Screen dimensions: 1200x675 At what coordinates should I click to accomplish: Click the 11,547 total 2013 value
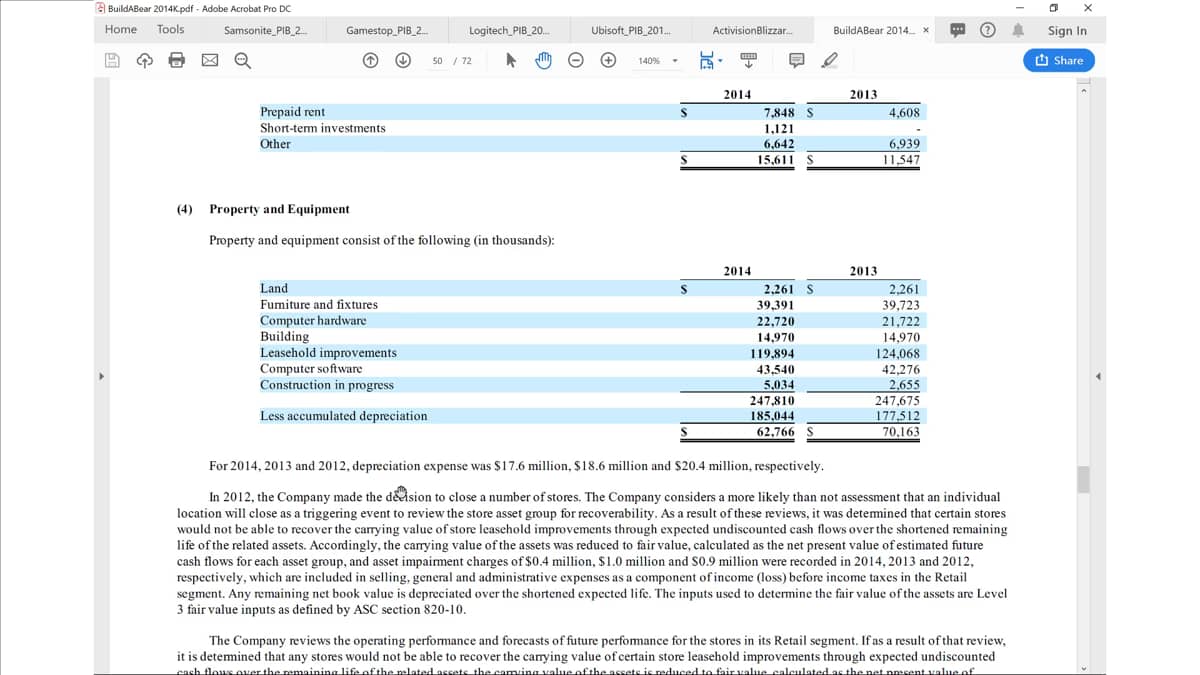902,160
